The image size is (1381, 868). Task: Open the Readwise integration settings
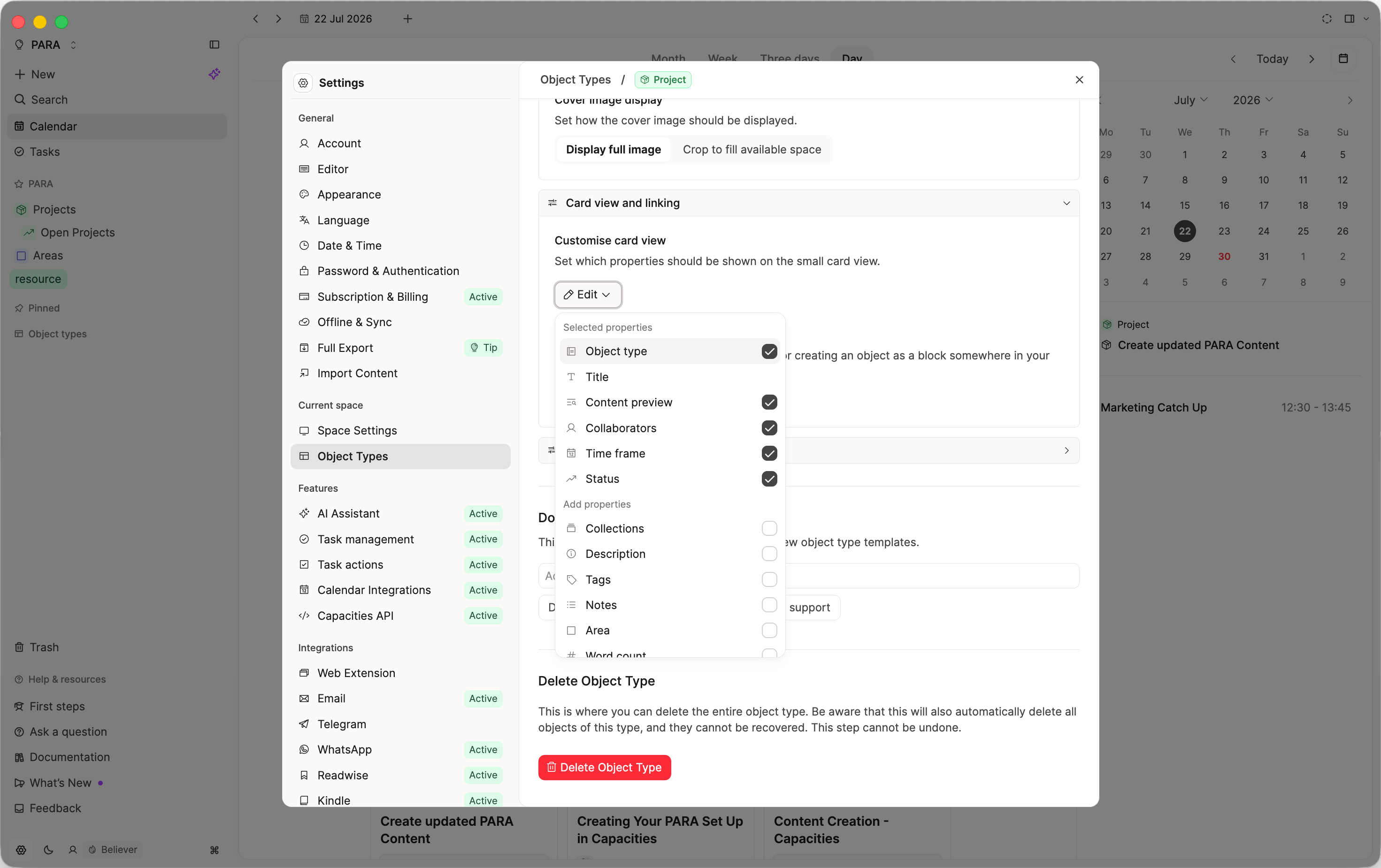pos(400,775)
